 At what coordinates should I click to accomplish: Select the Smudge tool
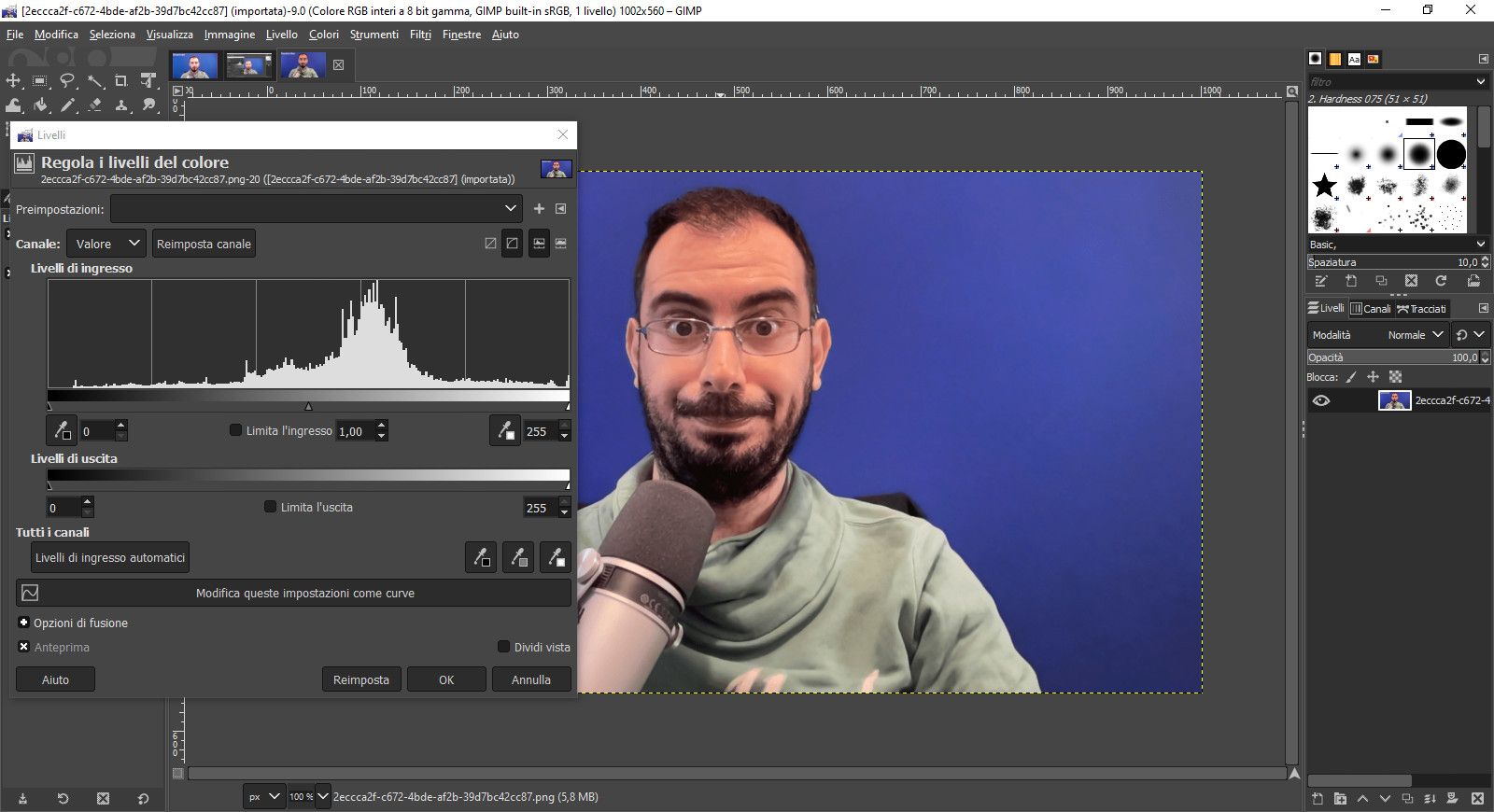[148, 105]
